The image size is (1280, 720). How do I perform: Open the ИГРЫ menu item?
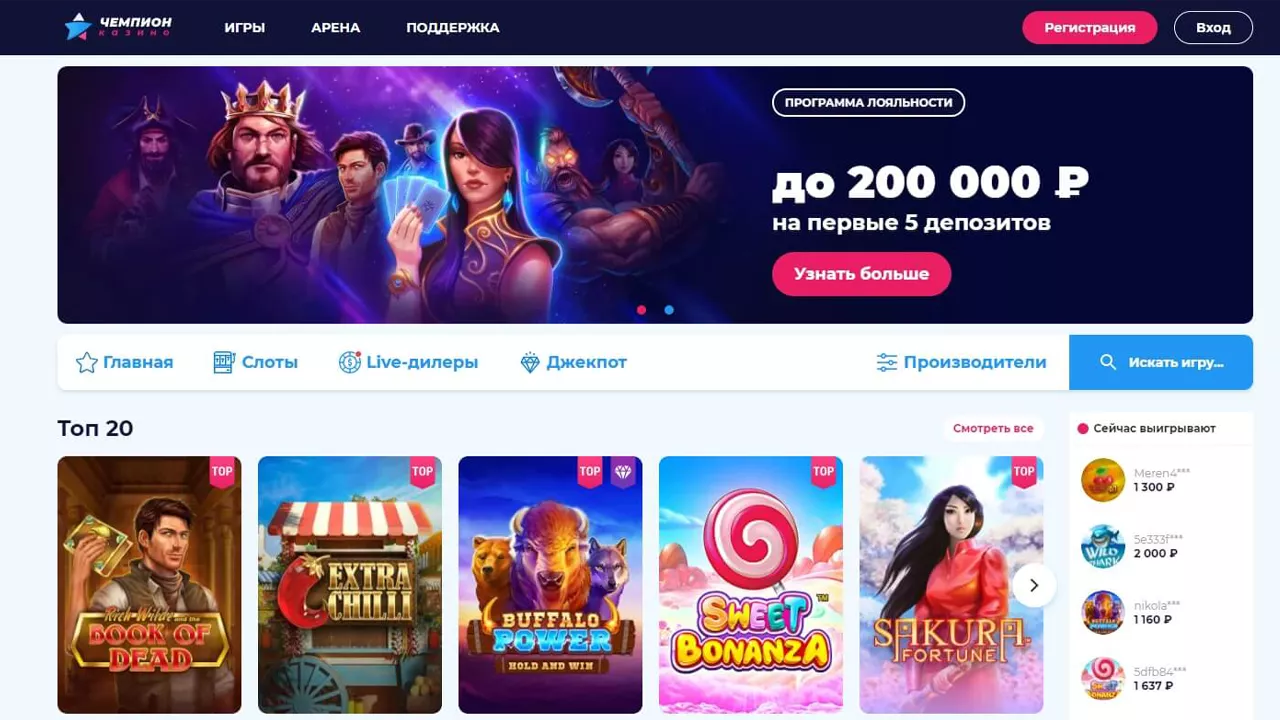(x=245, y=28)
